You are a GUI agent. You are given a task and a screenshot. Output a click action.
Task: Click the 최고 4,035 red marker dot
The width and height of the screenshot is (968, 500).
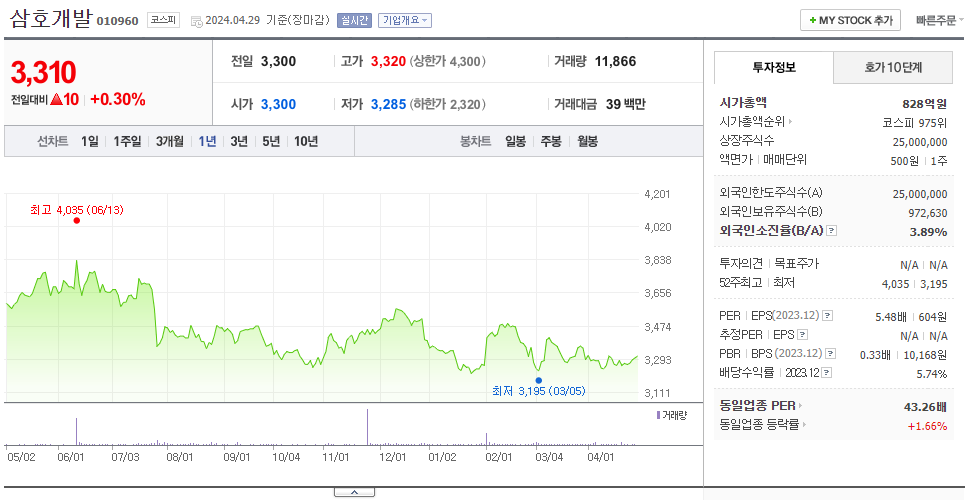coord(77,220)
